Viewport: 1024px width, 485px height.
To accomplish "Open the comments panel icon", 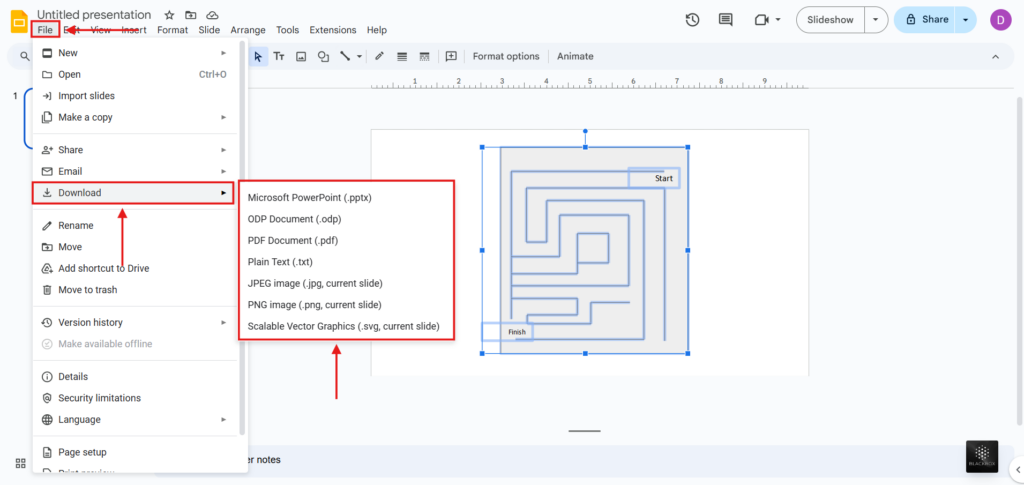I will click(725, 20).
